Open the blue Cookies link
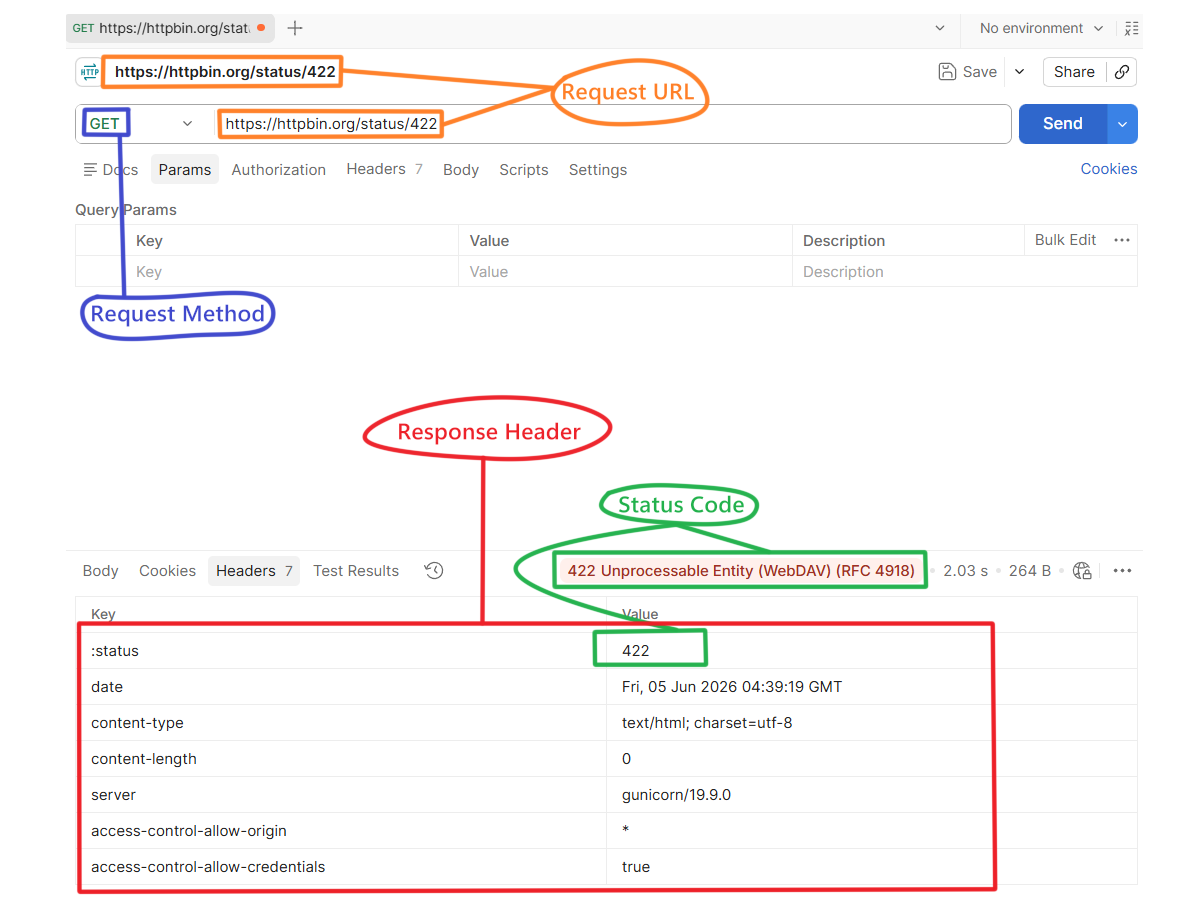The width and height of the screenshot is (1200, 900). click(x=1109, y=169)
